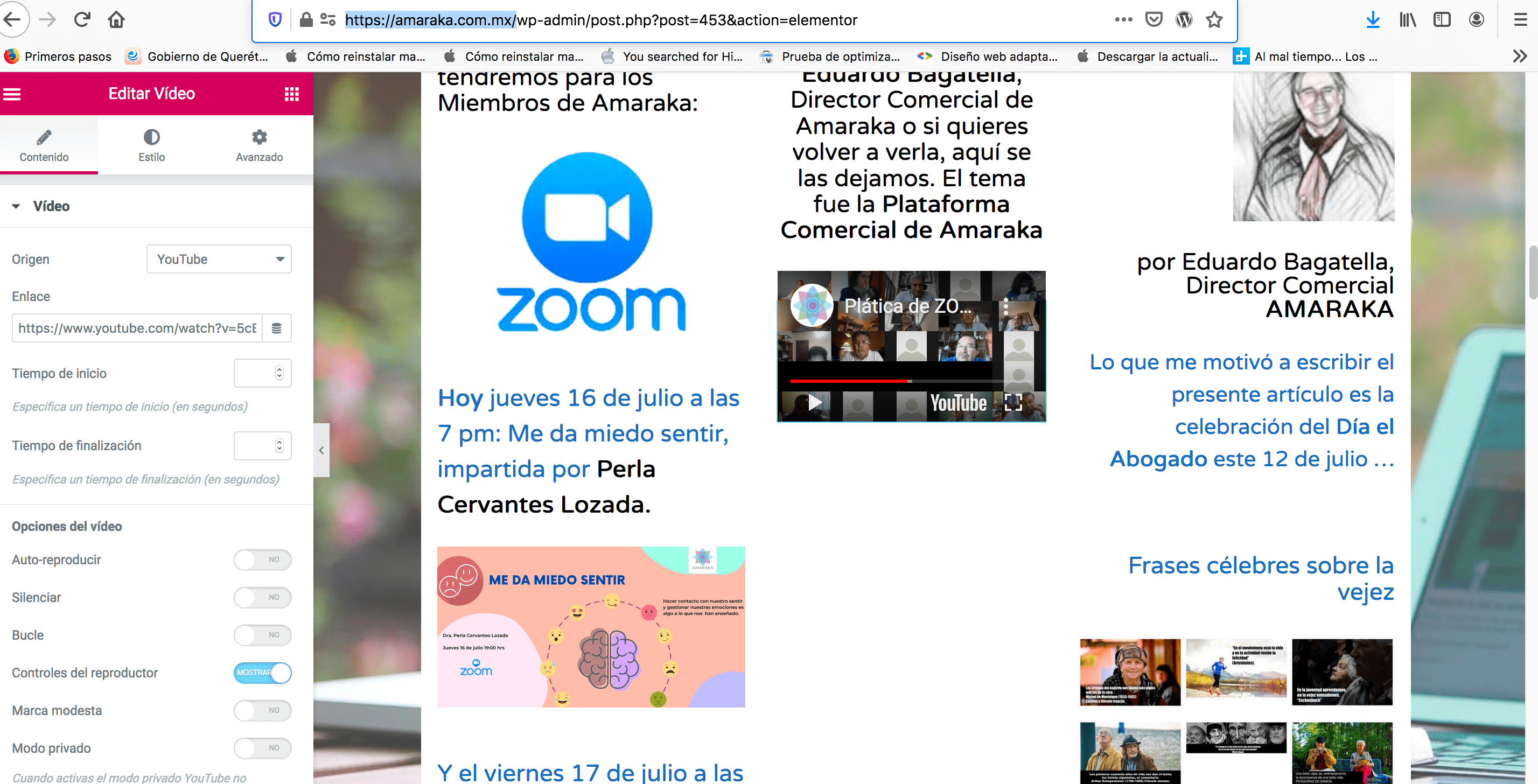The height and width of the screenshot is (784, 1538).
Task: Open Diseño web adapta... bookmark
Action: (x=988, y=56)
